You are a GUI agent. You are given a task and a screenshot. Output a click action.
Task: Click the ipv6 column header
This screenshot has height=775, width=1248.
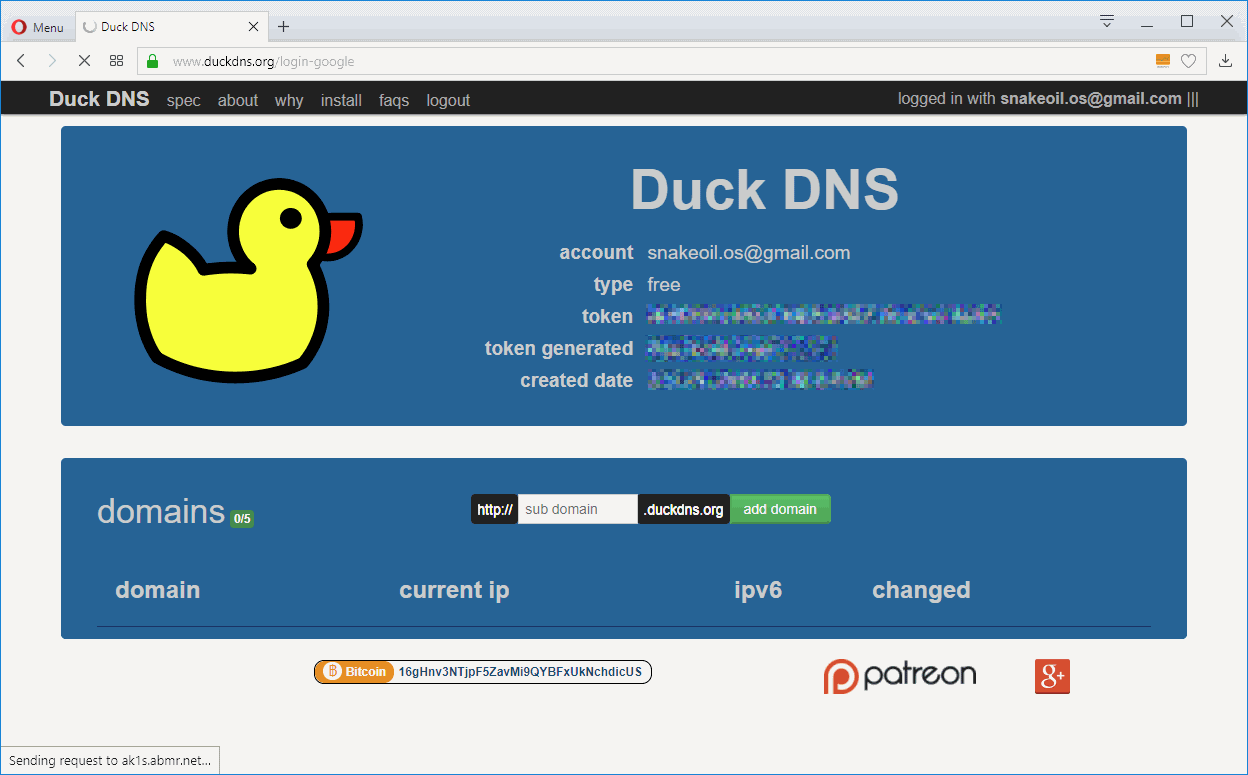758,590
